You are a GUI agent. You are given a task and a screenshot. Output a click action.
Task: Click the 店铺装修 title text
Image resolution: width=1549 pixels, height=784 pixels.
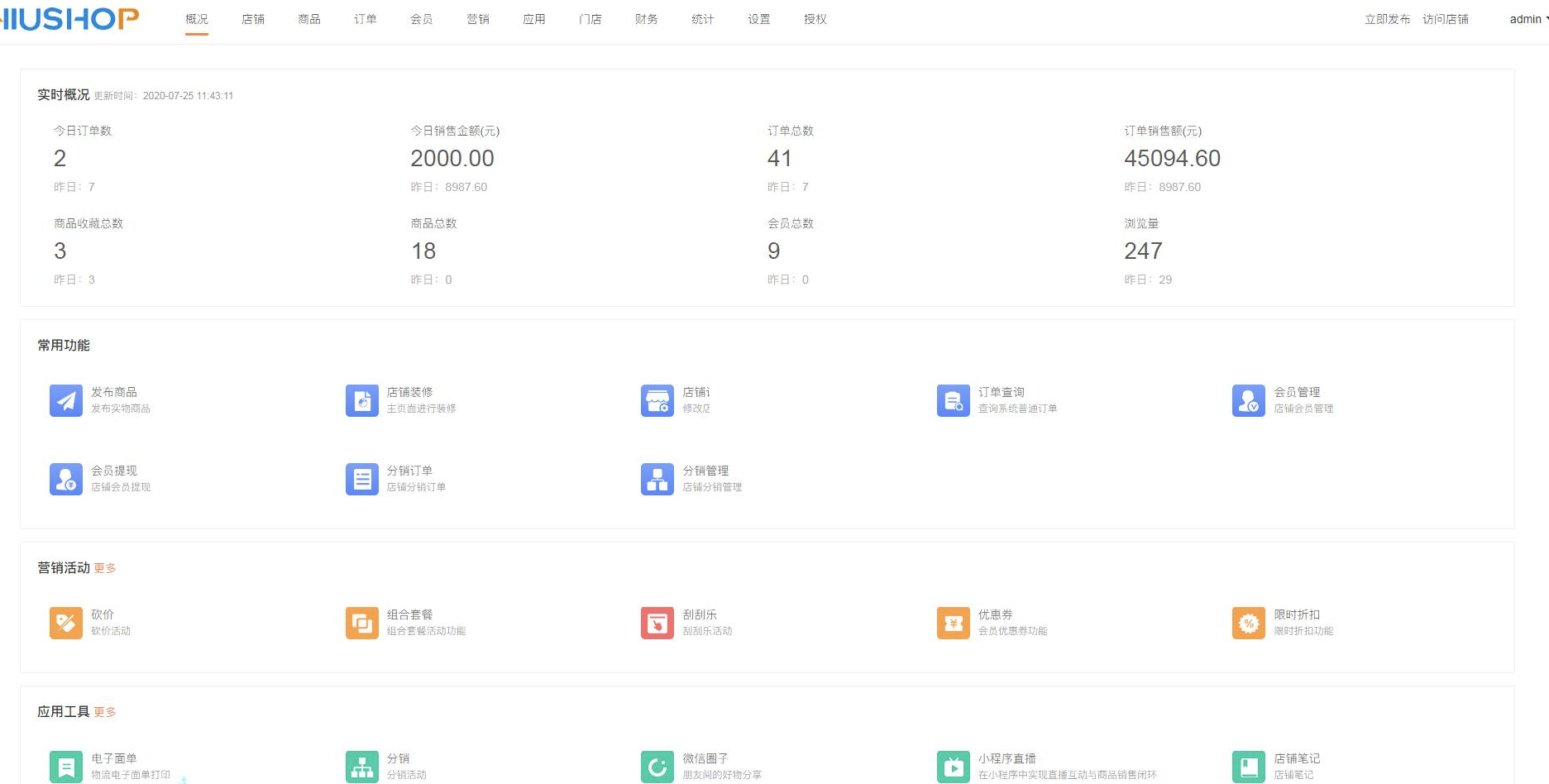click(x=410, y=392)
